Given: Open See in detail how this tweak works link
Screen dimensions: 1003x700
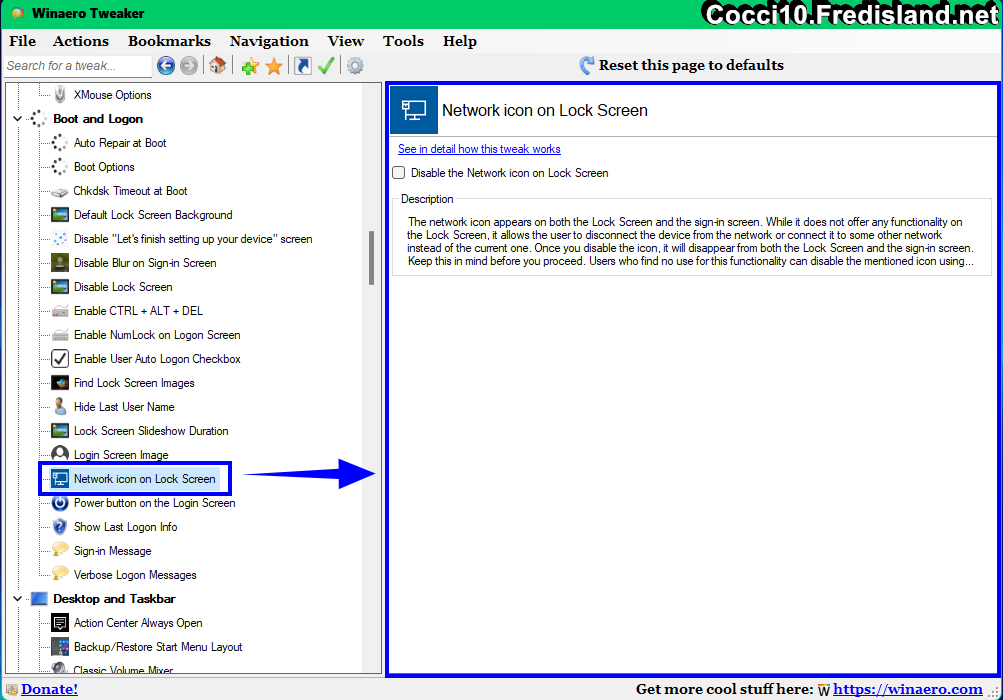Looking at the screenshot, I should pyautogui.click(x=479, y=149).
